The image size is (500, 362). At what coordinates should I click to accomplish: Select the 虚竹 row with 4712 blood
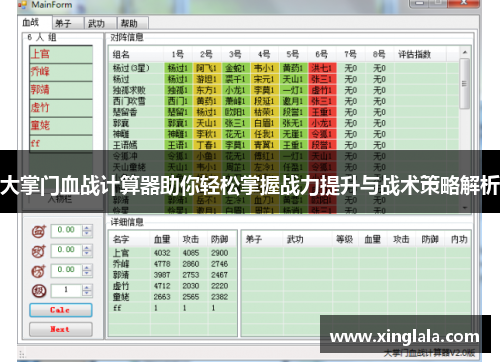(173, 286)
